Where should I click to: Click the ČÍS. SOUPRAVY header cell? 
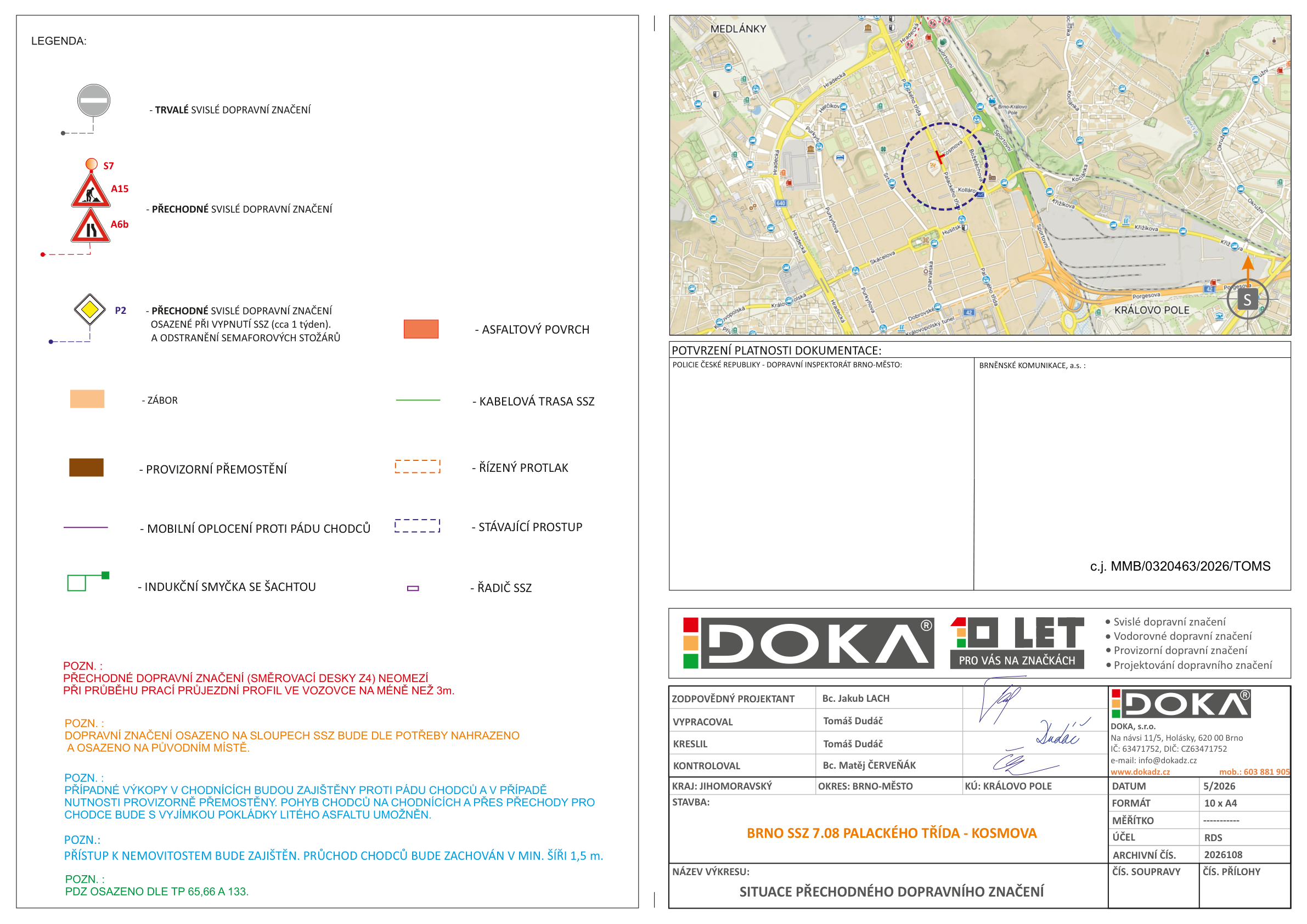click(1146, 872)
